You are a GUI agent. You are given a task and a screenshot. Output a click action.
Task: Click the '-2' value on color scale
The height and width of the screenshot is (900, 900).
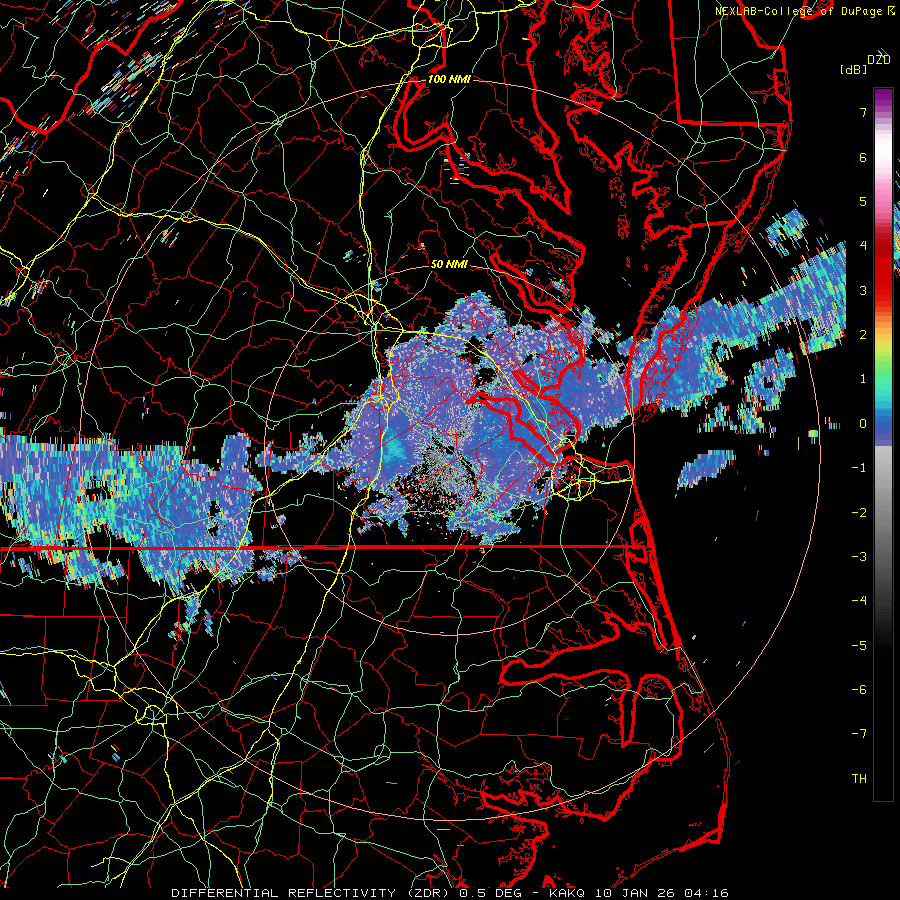(859, 513)
